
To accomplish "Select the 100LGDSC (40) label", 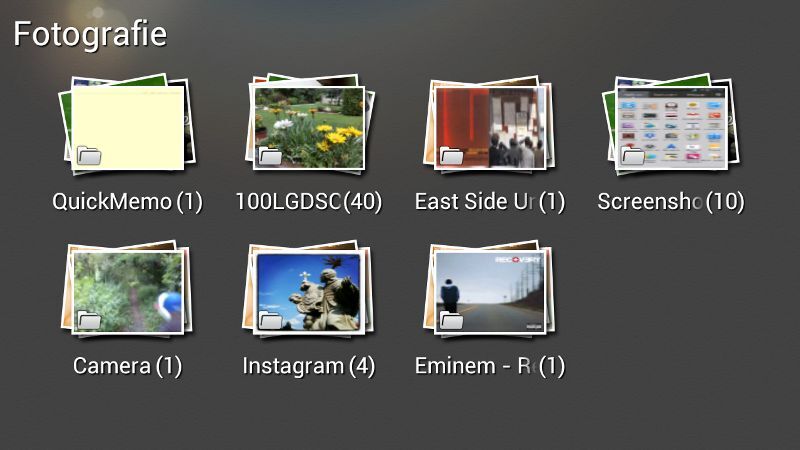I will pyautogui.click(x=309, y=202).
